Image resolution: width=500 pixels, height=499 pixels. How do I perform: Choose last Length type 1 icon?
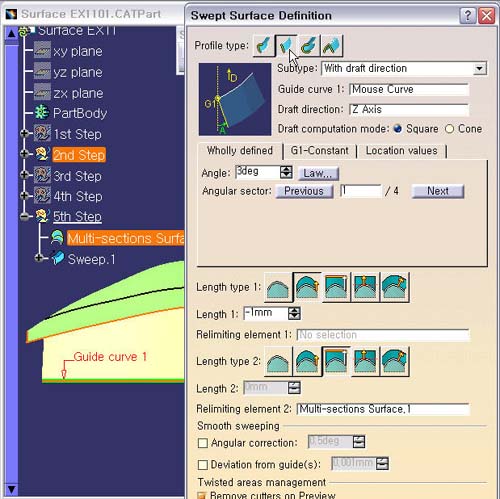[395, 287]
